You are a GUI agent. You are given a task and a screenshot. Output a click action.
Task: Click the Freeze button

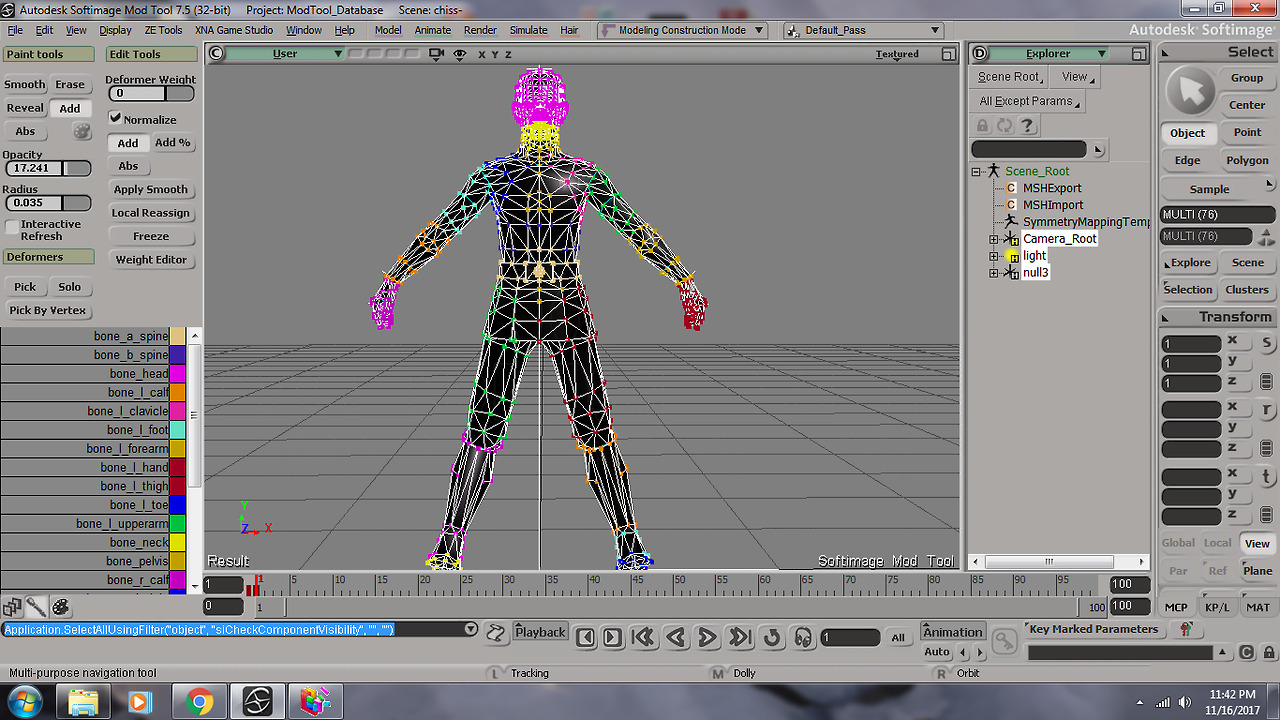click(151, 236)
